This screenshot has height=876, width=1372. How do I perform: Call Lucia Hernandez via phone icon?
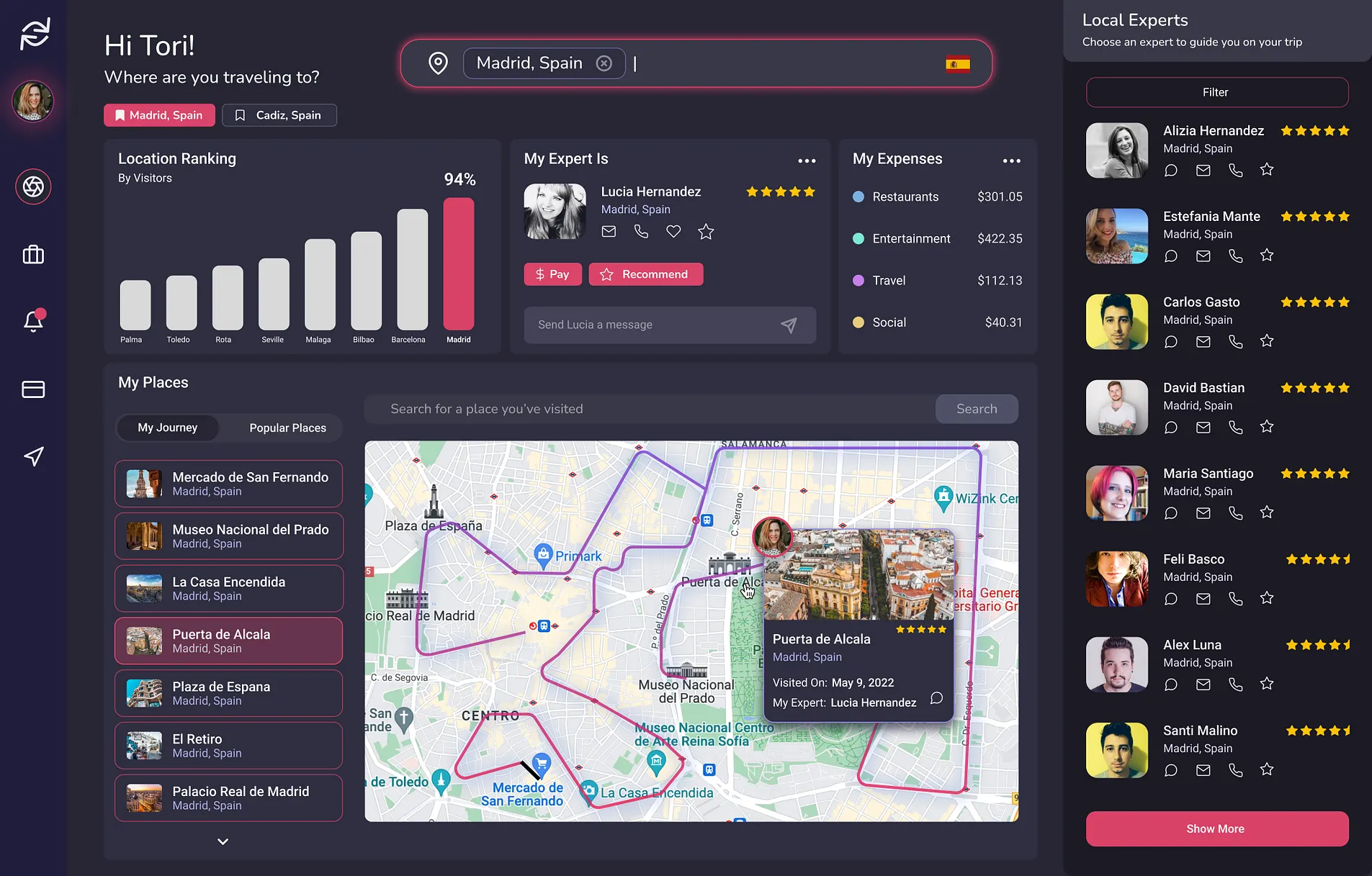(641, 231)
